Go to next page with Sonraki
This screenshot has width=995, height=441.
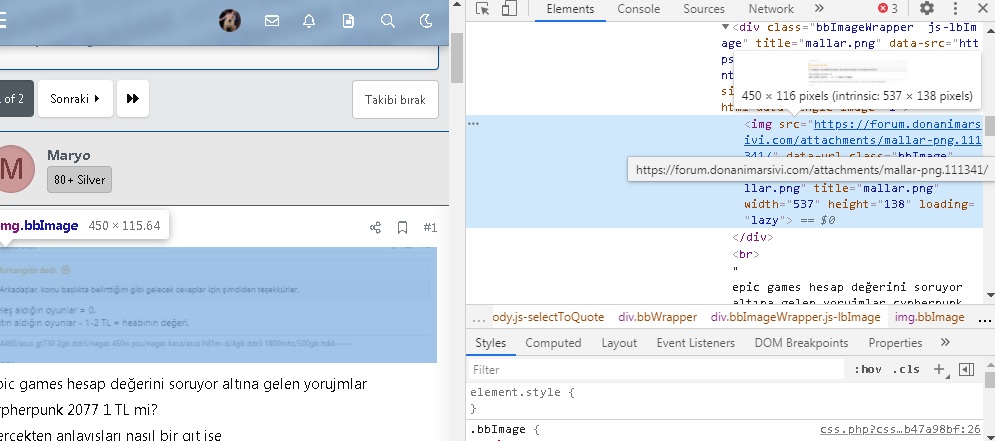tap(75, 99)
